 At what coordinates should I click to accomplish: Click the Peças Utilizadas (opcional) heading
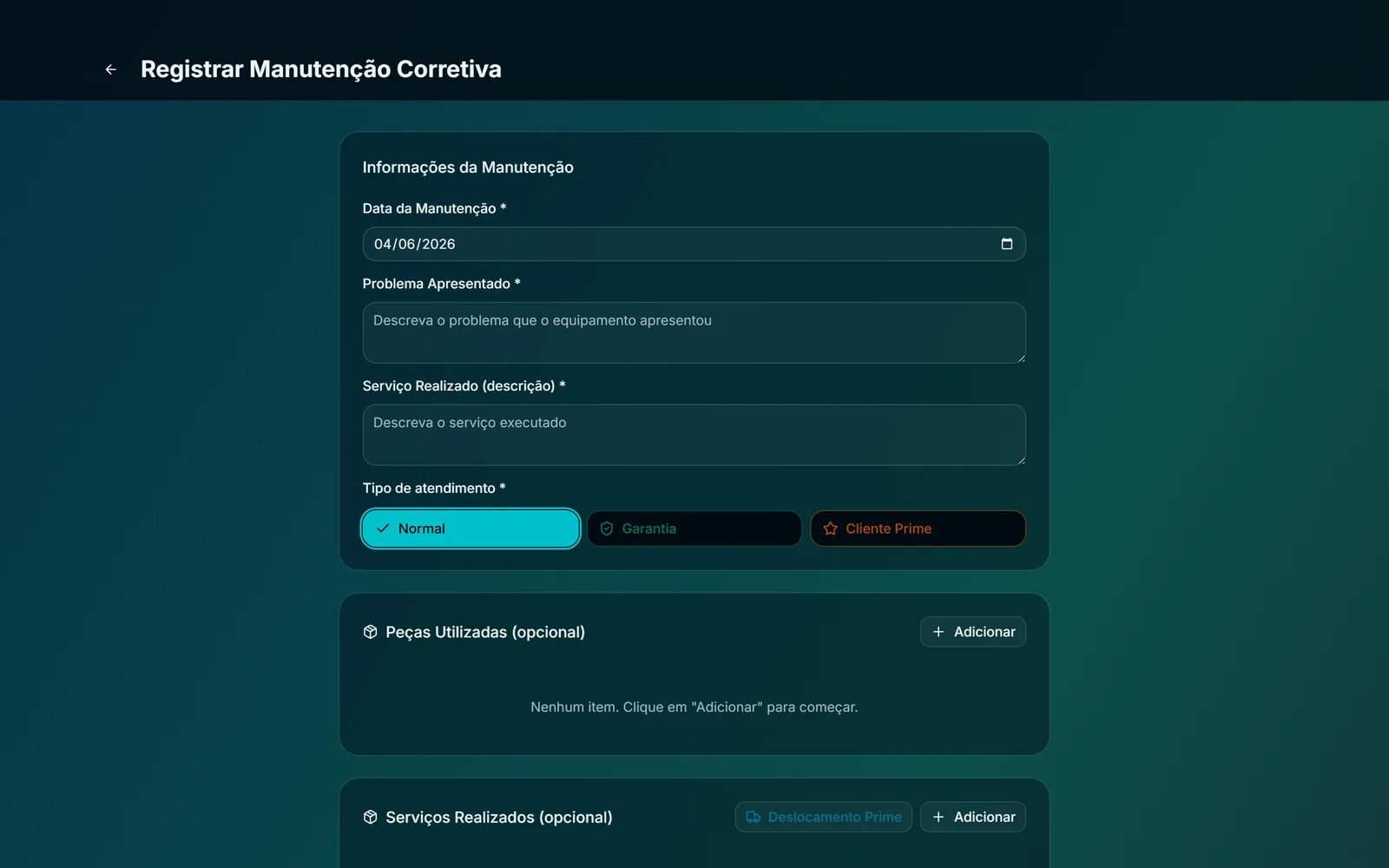pyautogui.click(x=485, y=632)
